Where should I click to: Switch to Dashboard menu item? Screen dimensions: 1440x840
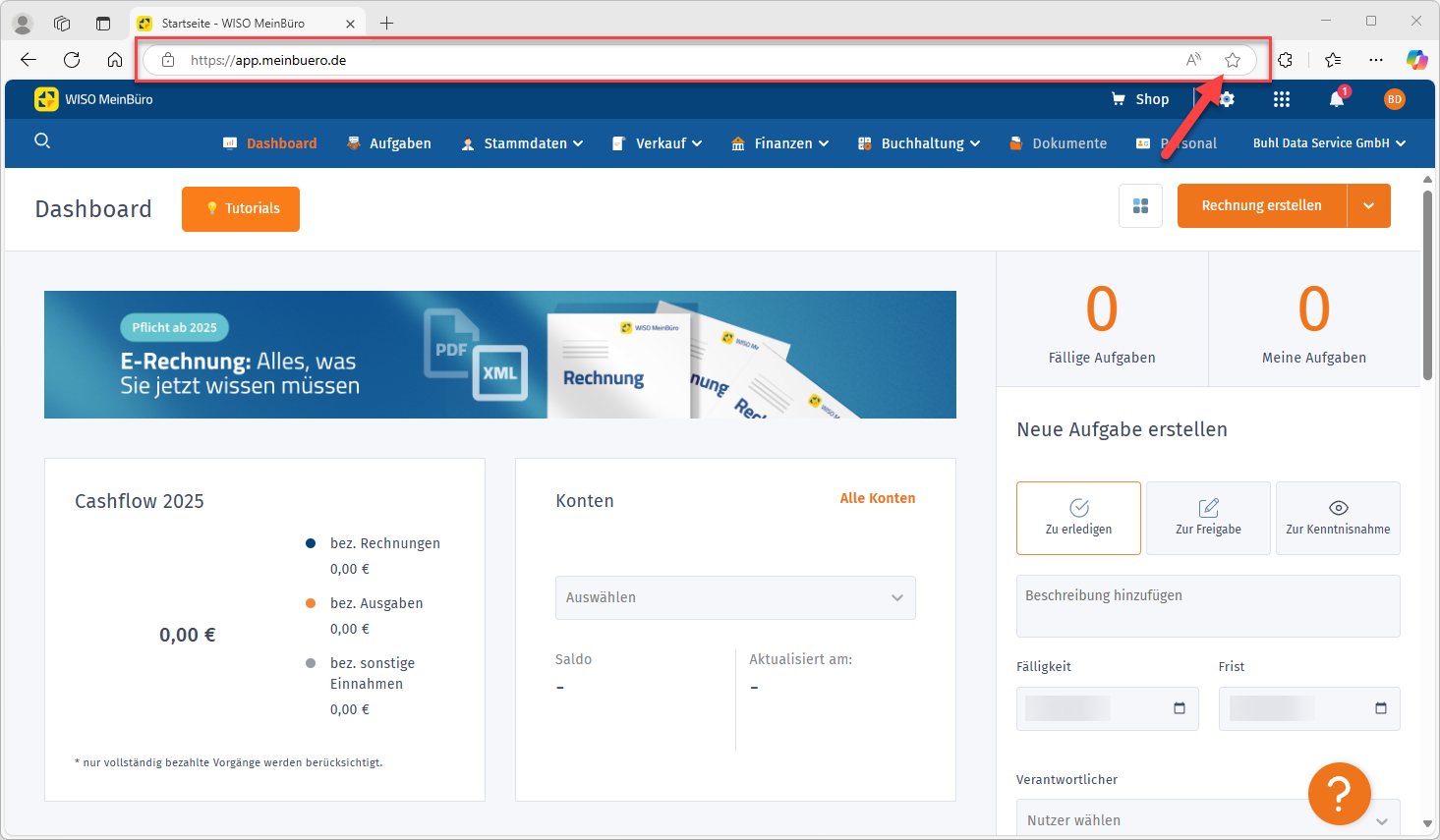pos(270,143)
